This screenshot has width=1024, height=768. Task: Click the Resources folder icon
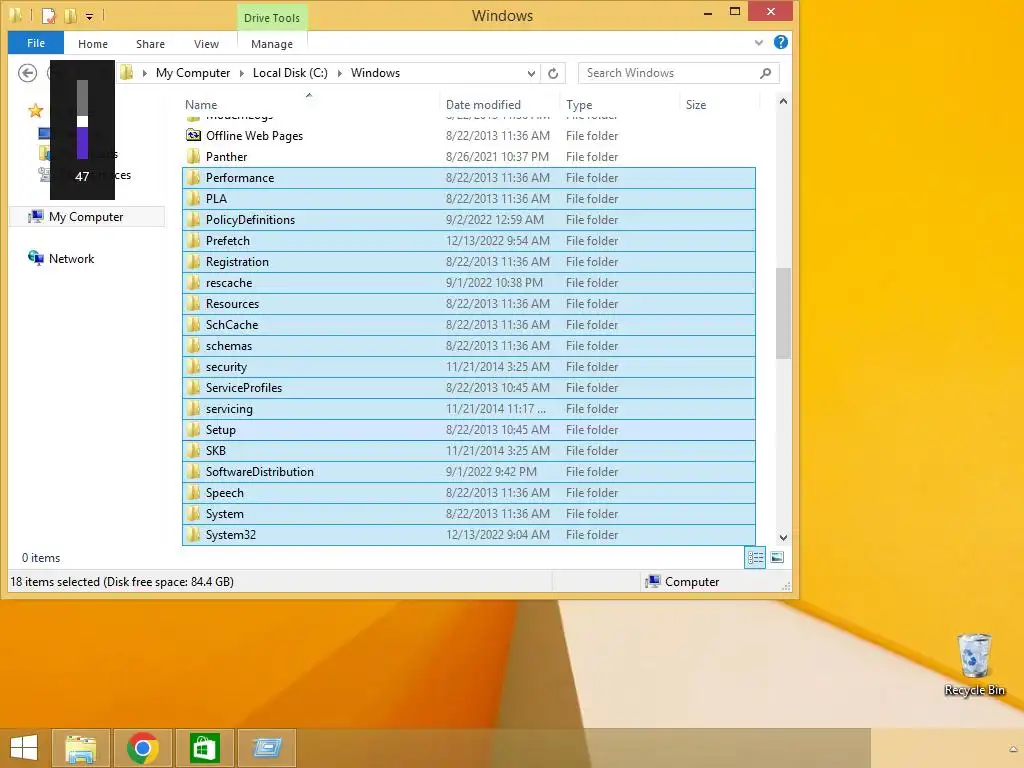coord(193,304)
